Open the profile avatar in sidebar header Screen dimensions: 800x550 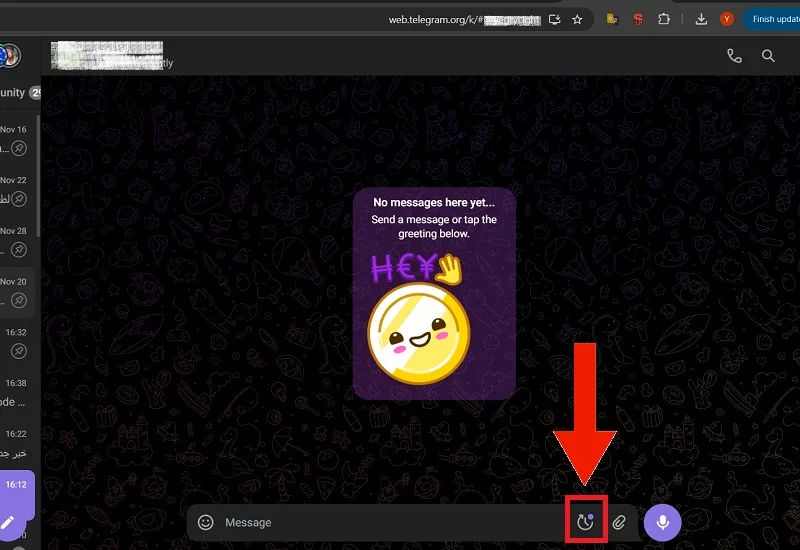pyautogui.click(x=10, y=55)
